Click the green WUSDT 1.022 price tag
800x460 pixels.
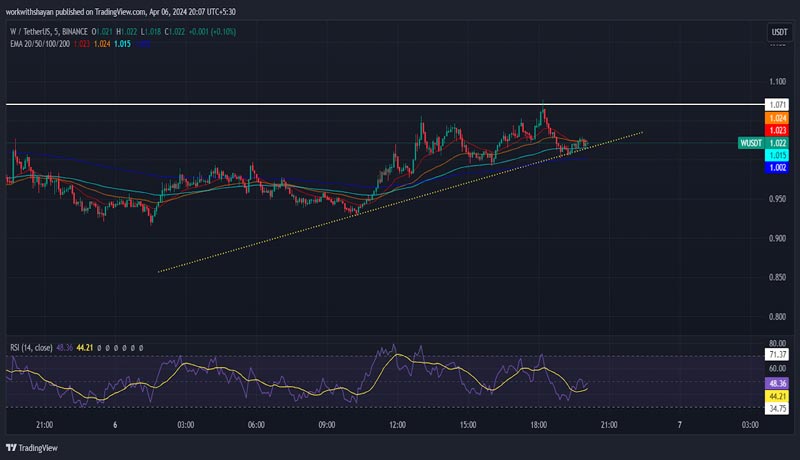tap(763, 143)
